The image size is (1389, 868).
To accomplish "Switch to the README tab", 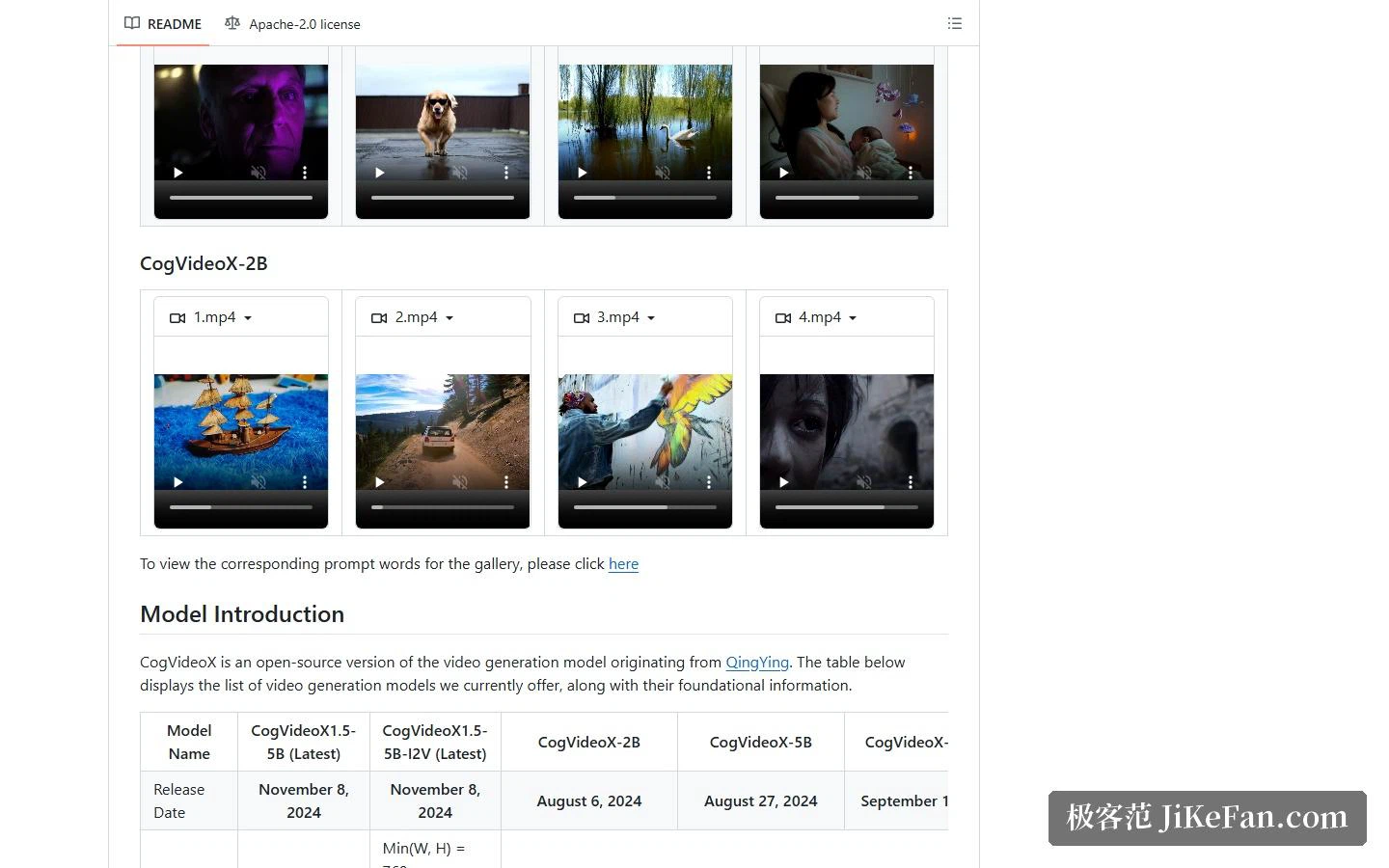I will (x=163, y=23).
